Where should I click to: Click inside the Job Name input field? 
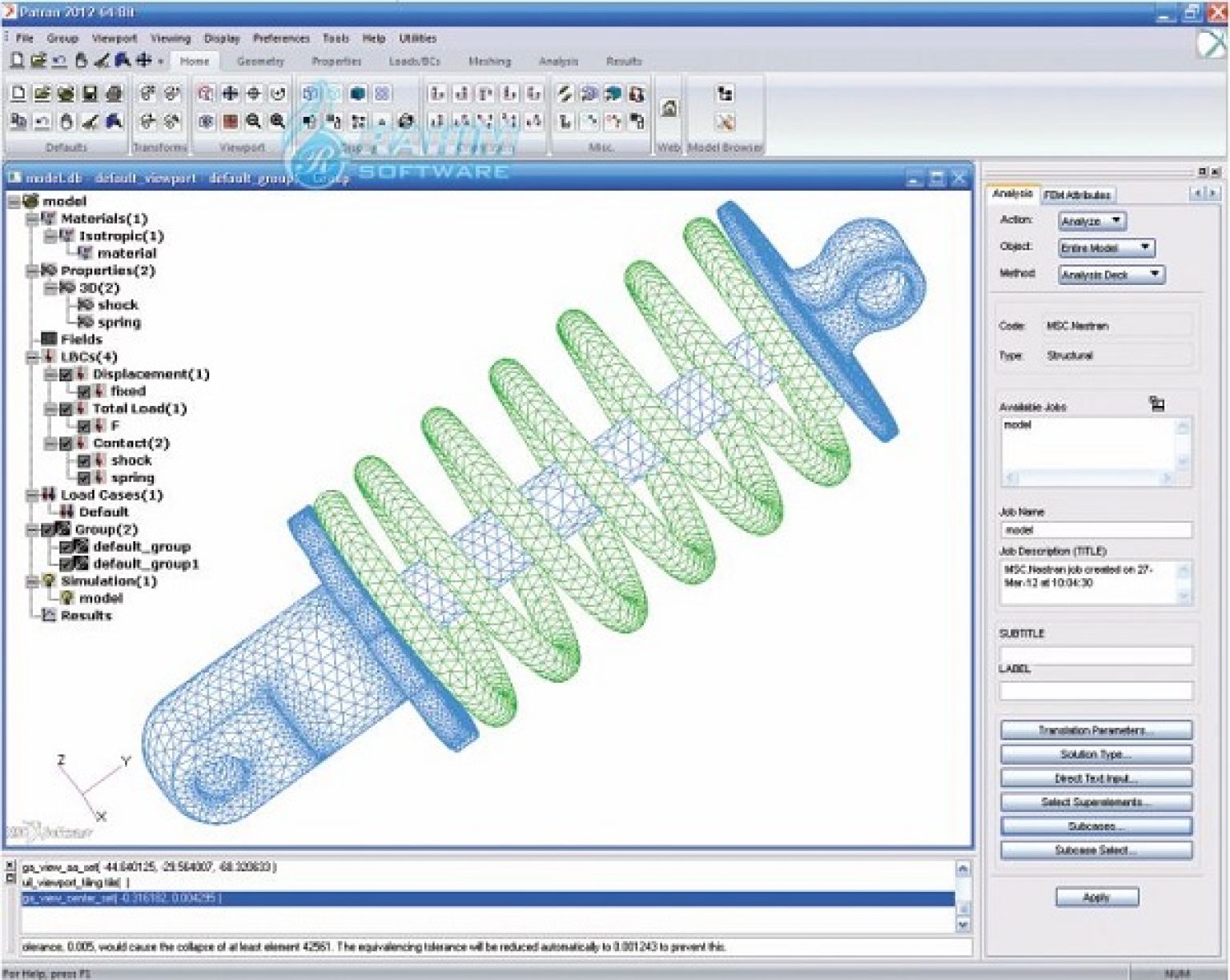(1097, 529)
